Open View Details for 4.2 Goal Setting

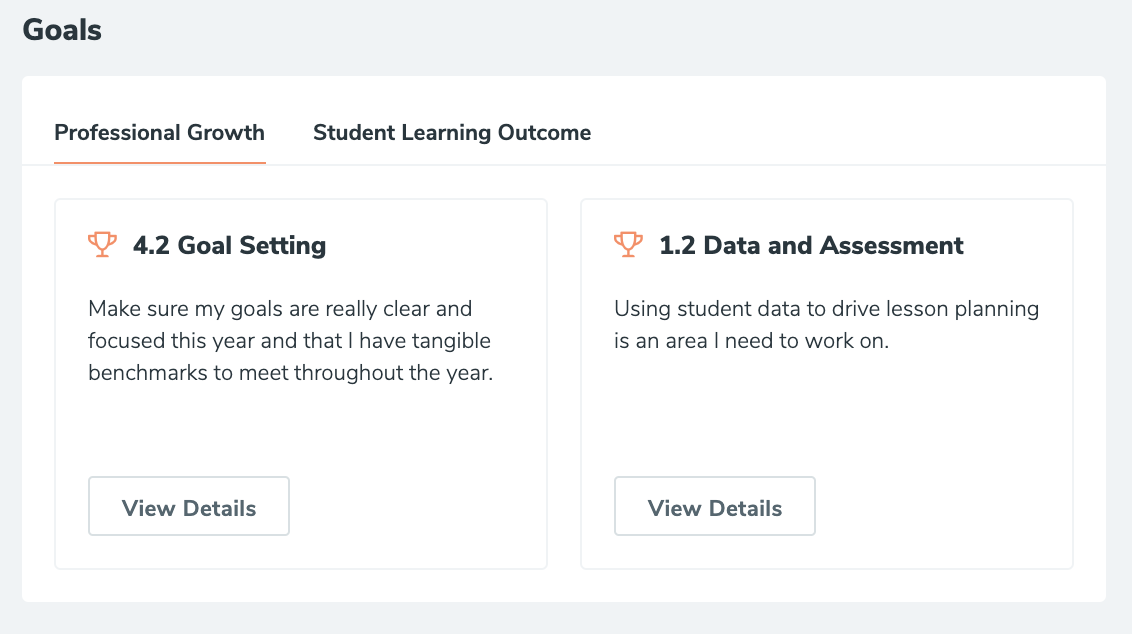point(188,506)
